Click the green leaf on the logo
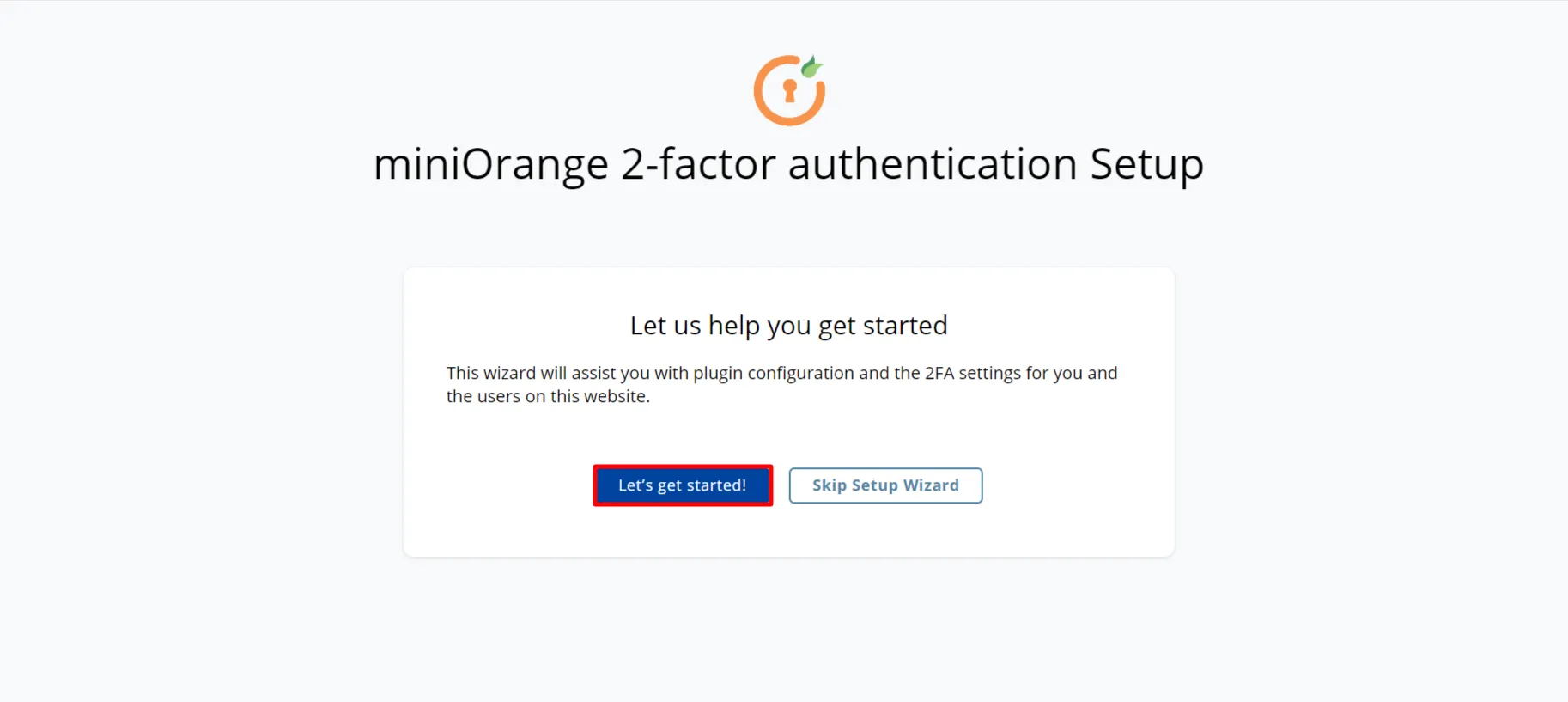Viewport: 1568px width, 702px height. [812, 64]
